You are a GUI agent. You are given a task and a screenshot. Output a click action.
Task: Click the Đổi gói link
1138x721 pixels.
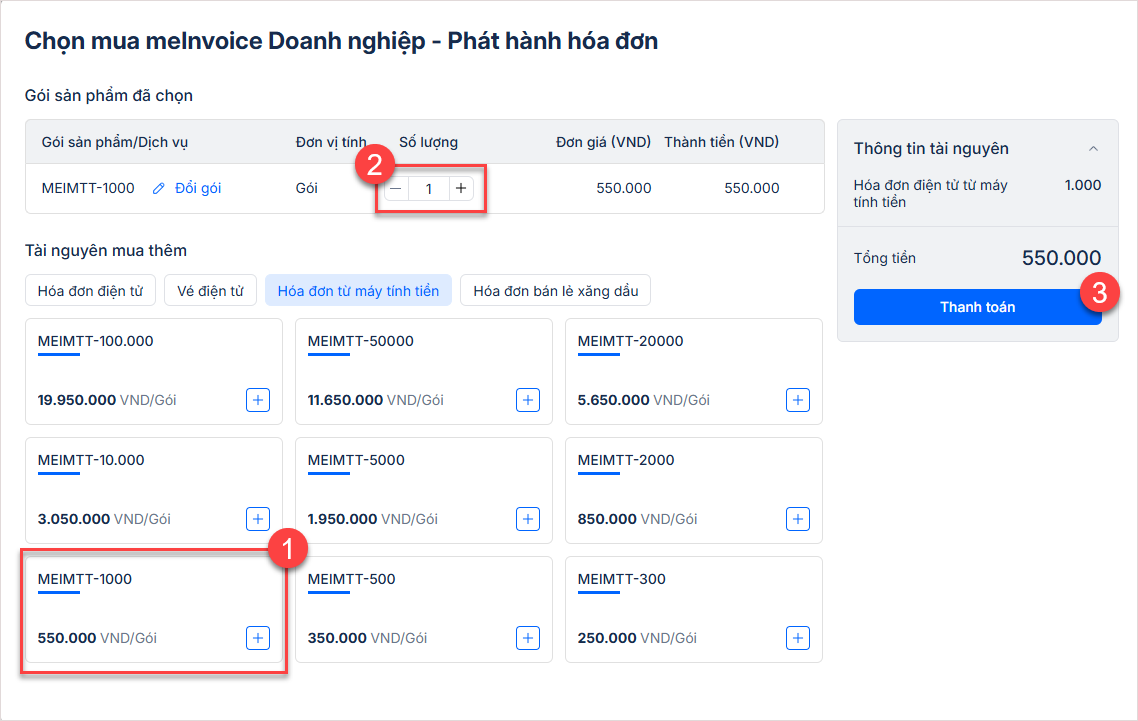[198, 188]
